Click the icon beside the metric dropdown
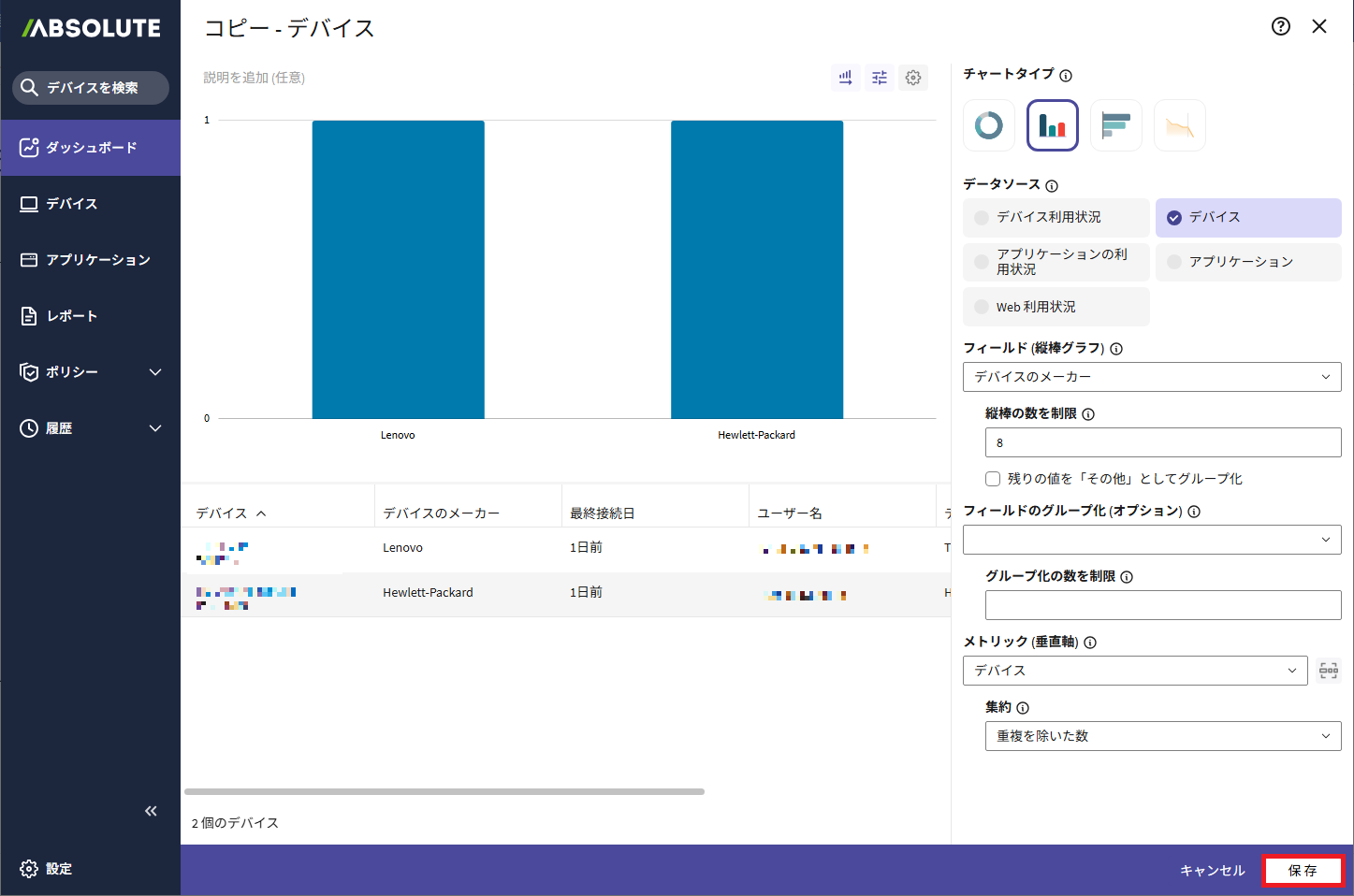Viewport: 1354px width, 896px height. pyautogui.click(x=1329, y=671)
